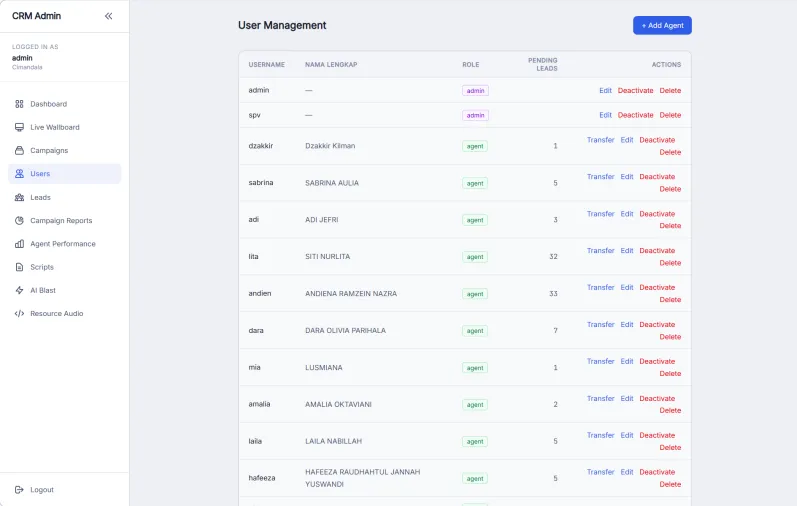Deactivate the admin user

635,91
